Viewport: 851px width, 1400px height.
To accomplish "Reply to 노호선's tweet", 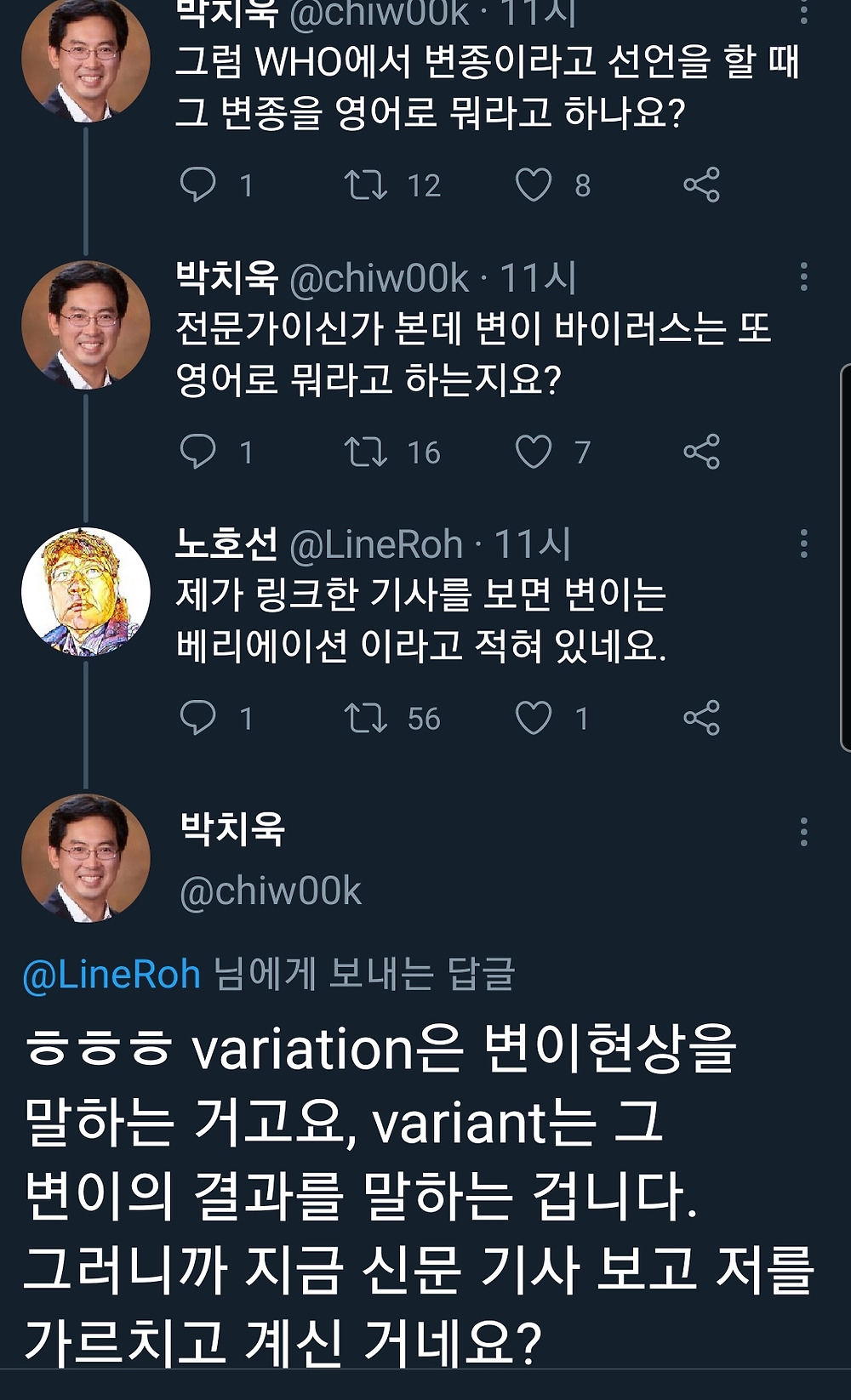I will pyautogui.click(x=198, y=718).
